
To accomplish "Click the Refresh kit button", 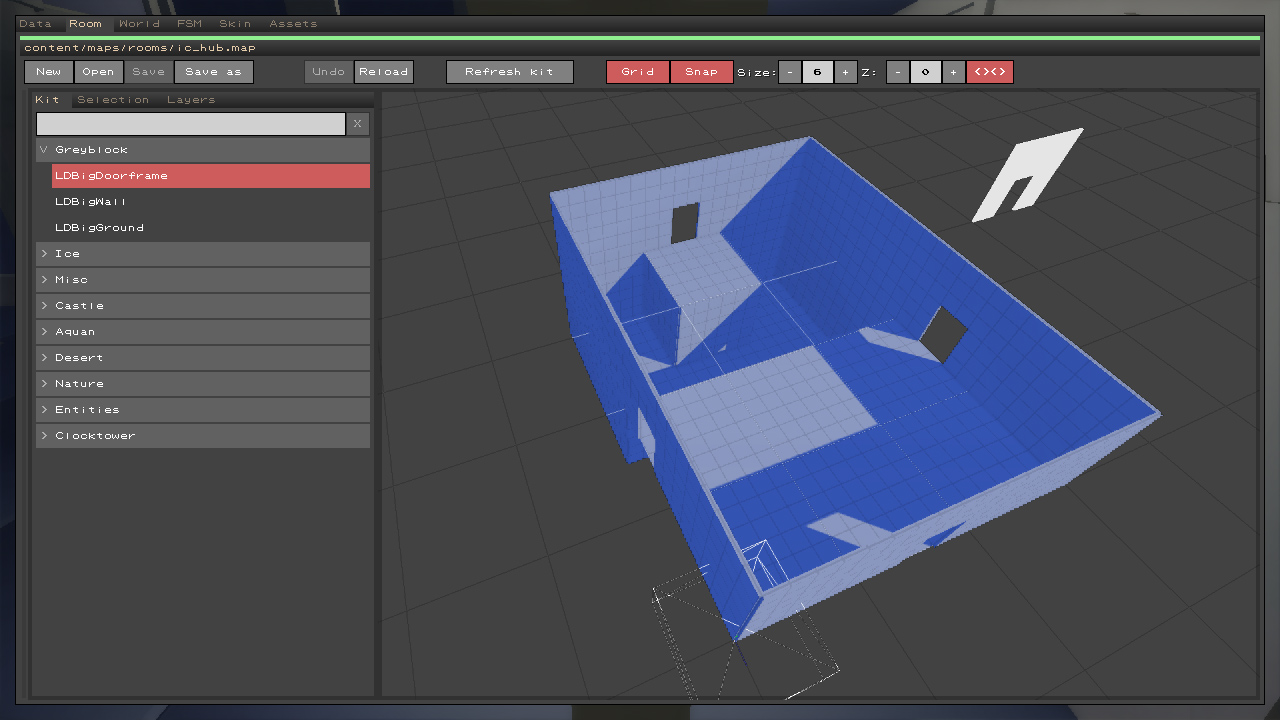I will [x=510, y=72].
